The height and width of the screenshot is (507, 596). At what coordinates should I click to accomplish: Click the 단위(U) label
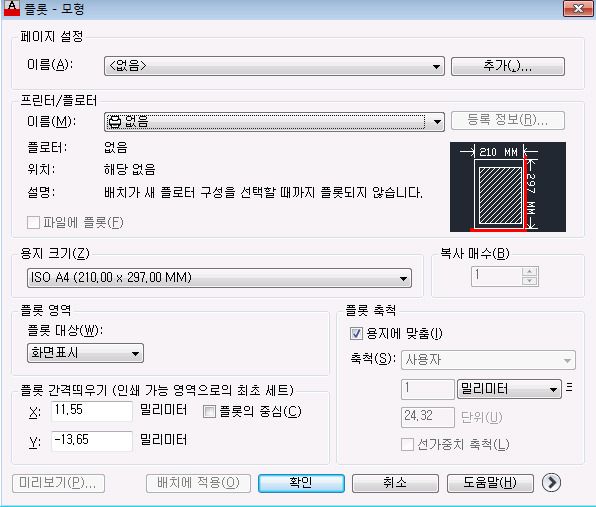(482, 417)
